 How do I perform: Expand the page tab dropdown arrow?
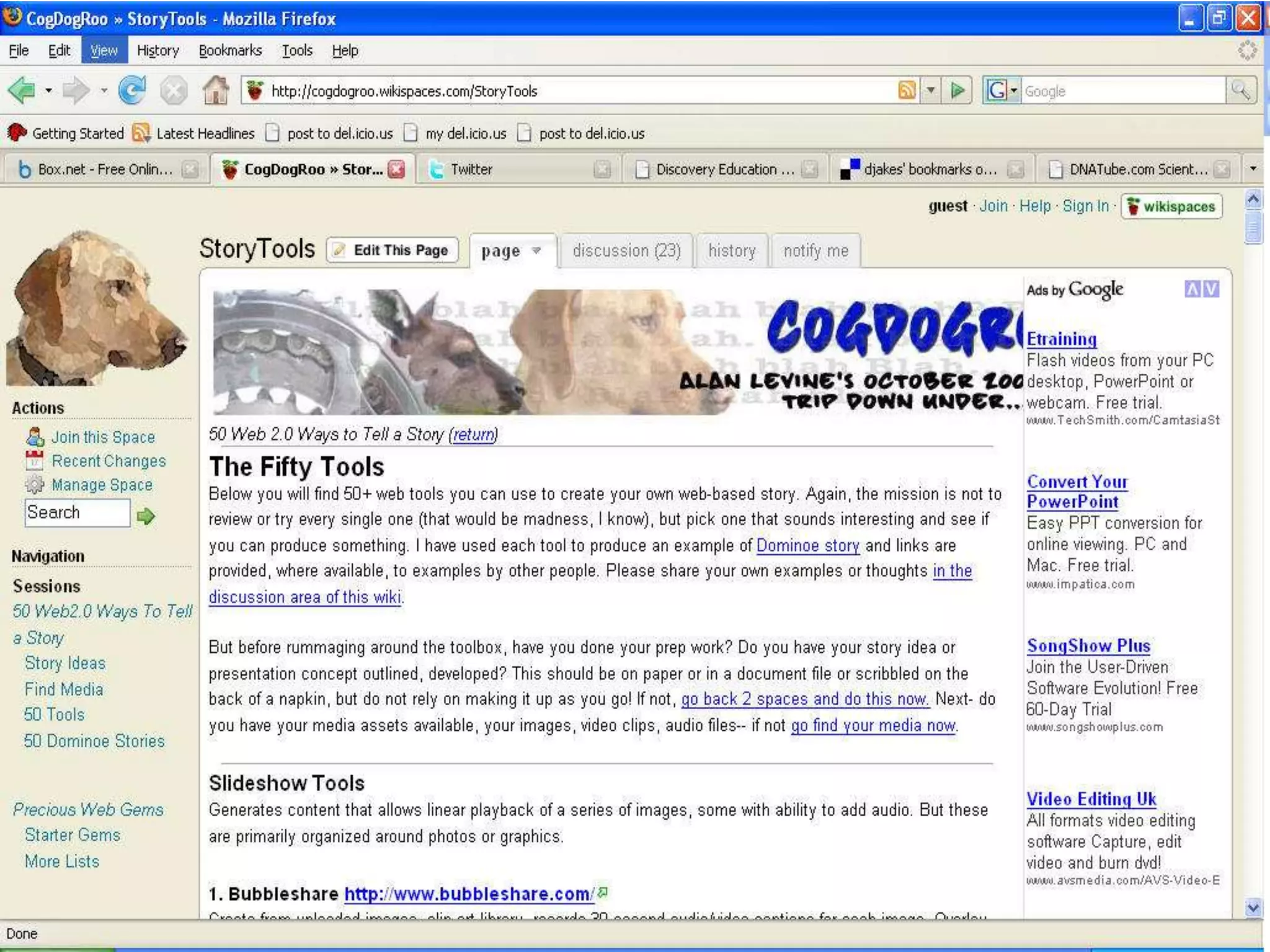click(x=537, y=251)
